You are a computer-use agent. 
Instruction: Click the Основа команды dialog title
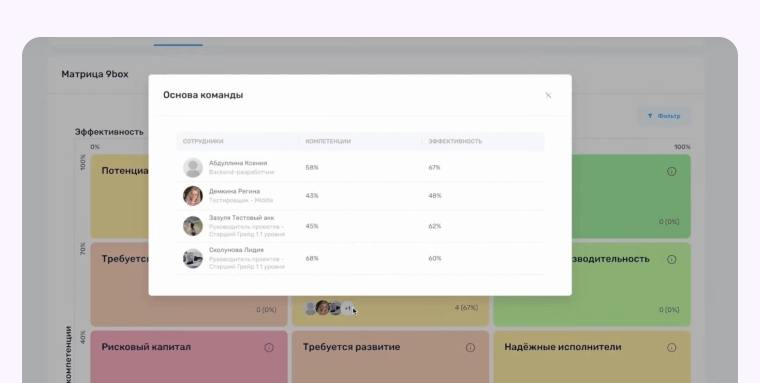coord(203,95)
